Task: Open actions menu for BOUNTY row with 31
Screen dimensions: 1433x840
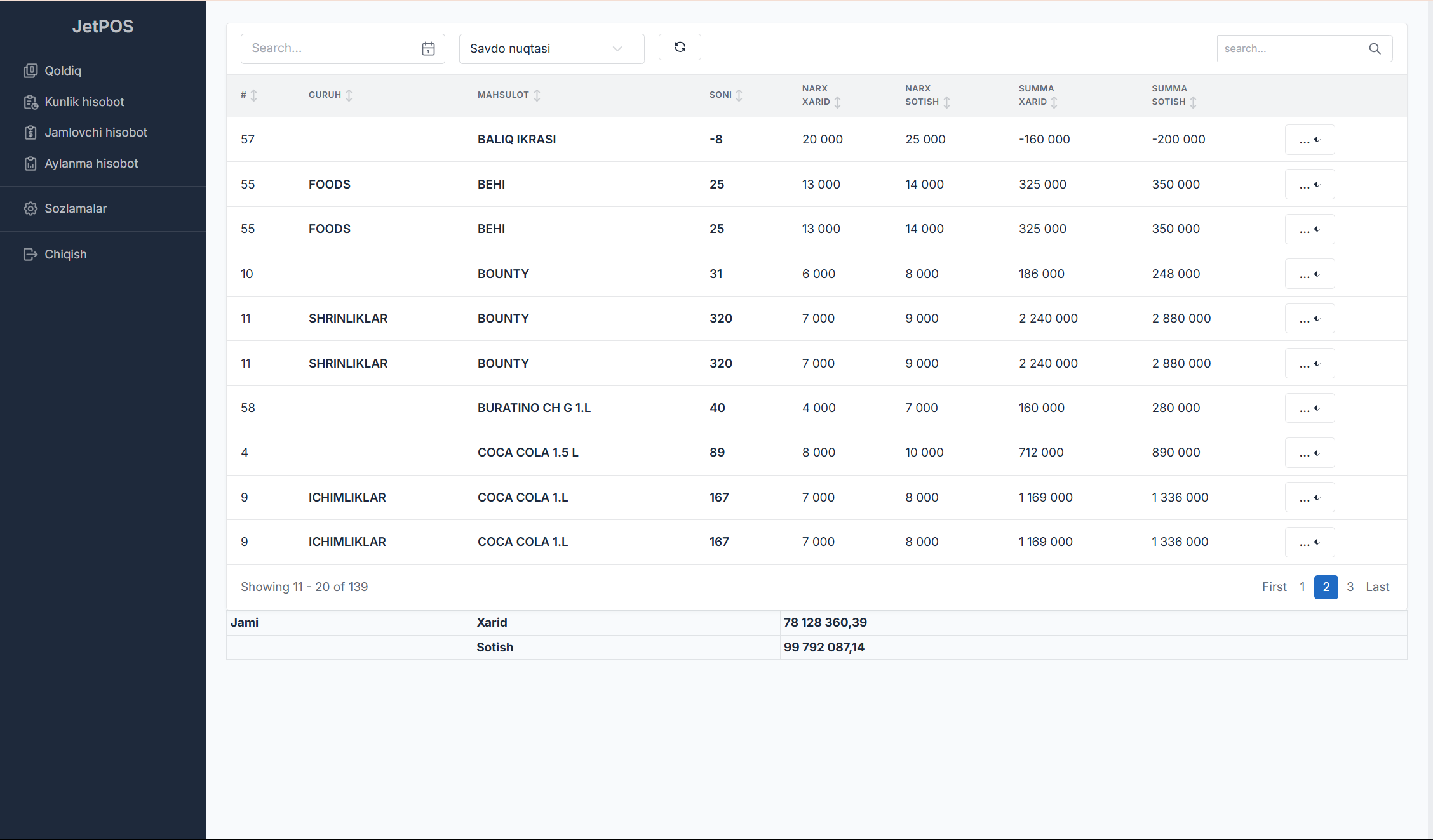Action: pyautogui.click(x=1310, y=274)
